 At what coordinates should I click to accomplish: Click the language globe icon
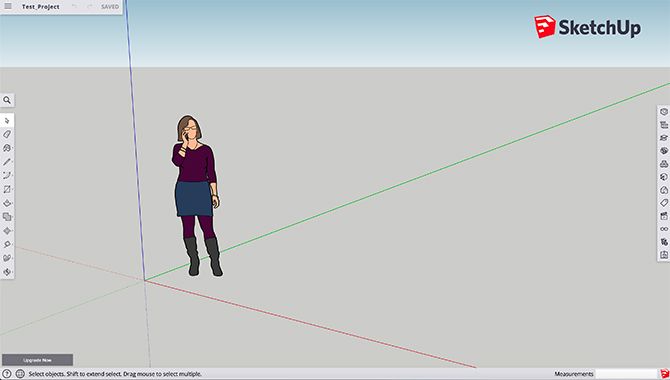(x=20, y=374)
